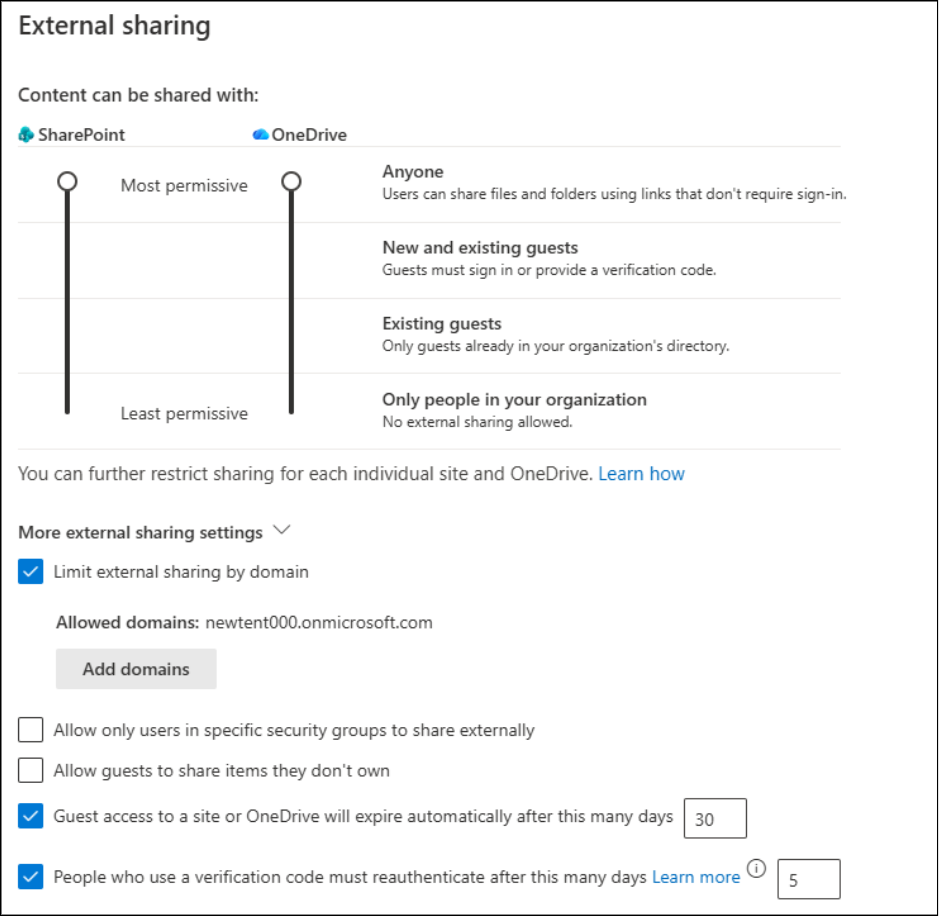Click the verification code info icon
The width and height of the screenshot is (939, 916).
click(756, 870)
